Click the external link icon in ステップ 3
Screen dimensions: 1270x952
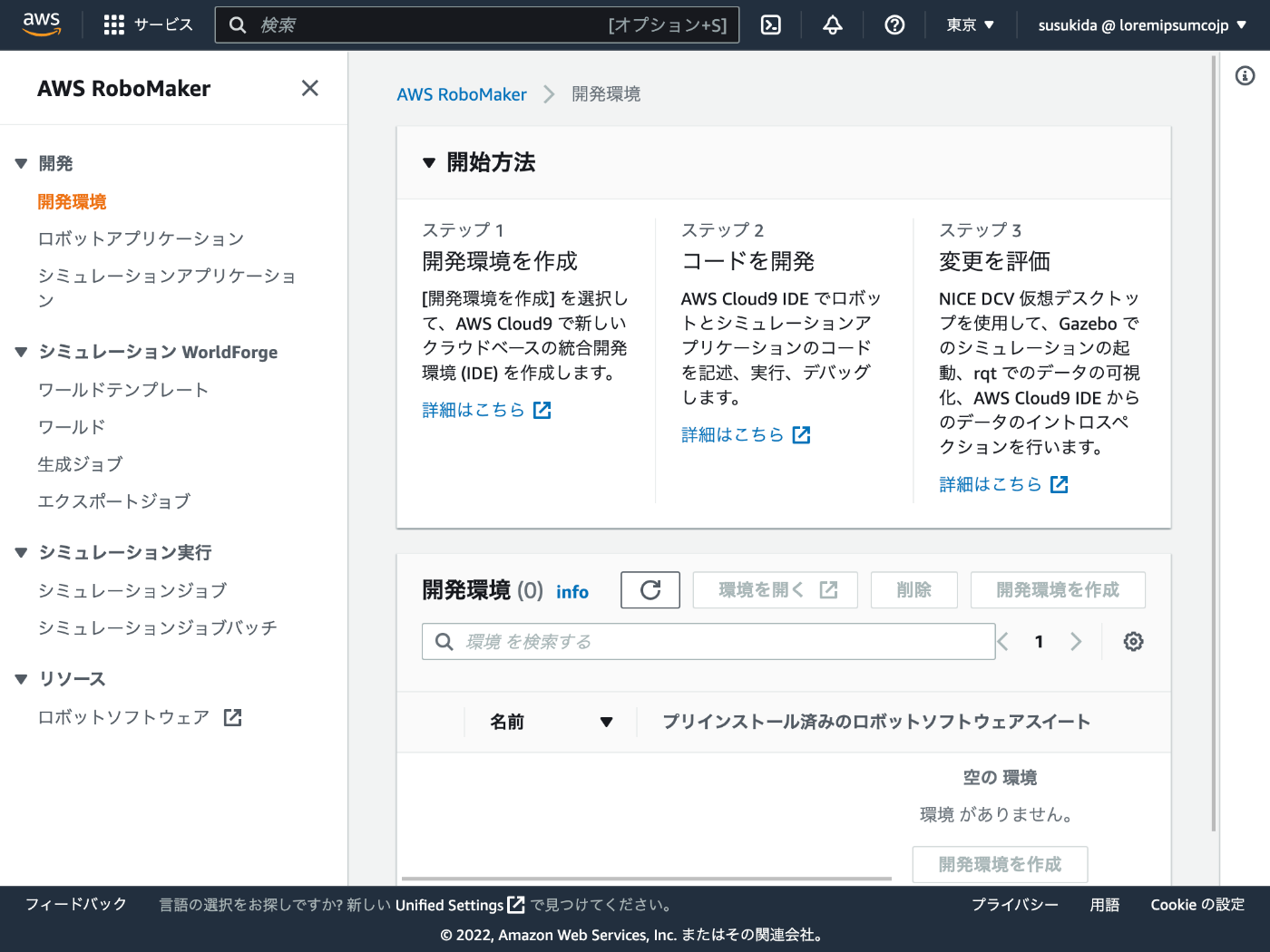(1059, 485)
